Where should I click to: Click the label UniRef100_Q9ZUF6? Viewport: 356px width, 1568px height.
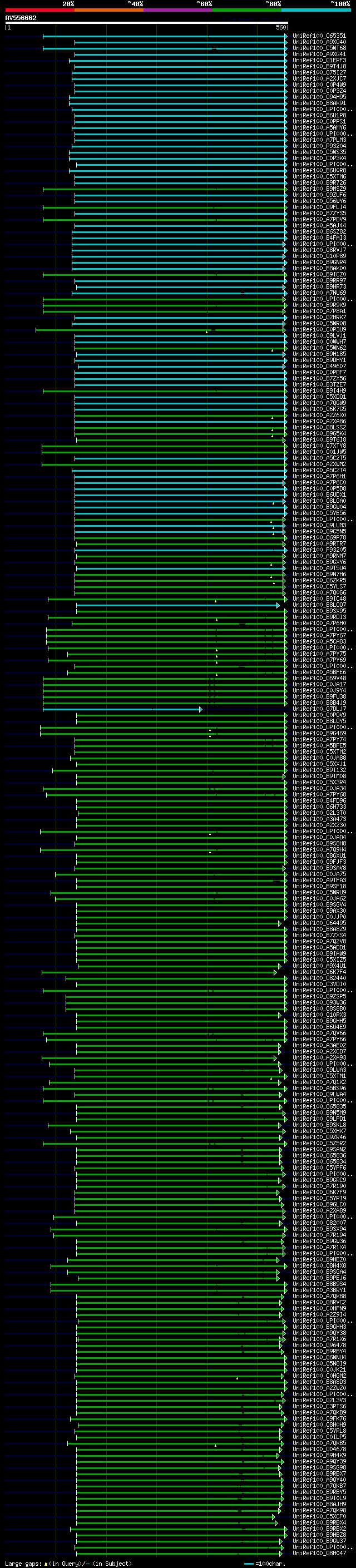pyautogui.click(x=319, y=195)
